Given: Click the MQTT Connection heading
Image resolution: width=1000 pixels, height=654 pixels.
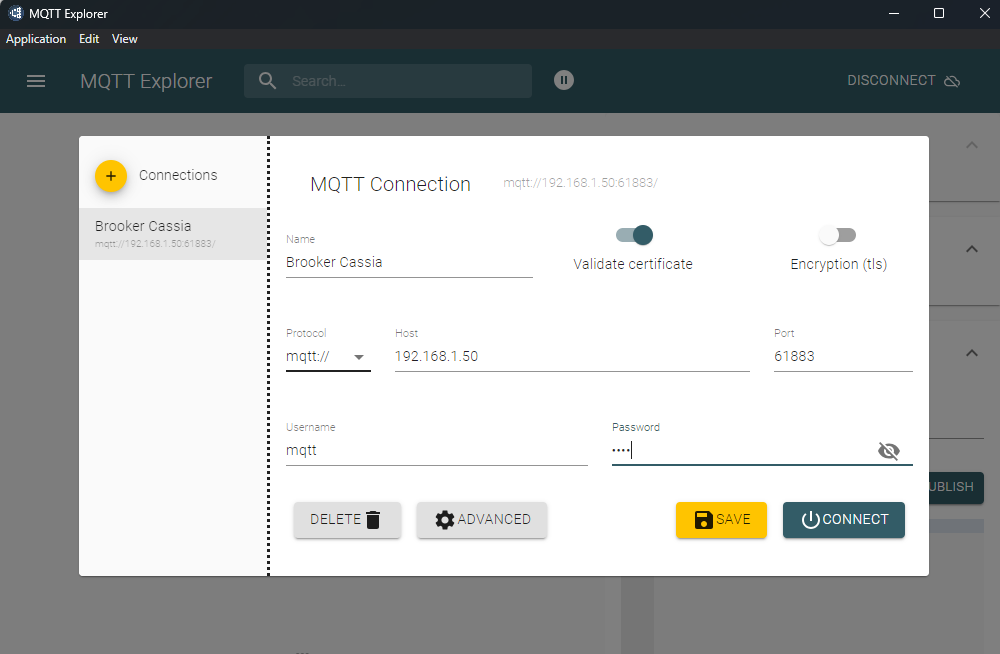Looking at the screenshot, I should (x=390, y=184).
